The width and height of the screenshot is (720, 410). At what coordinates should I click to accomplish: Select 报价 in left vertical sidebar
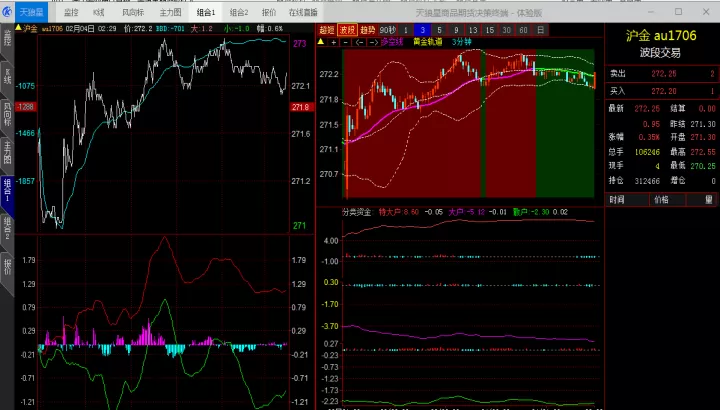[x=7, y=267]
